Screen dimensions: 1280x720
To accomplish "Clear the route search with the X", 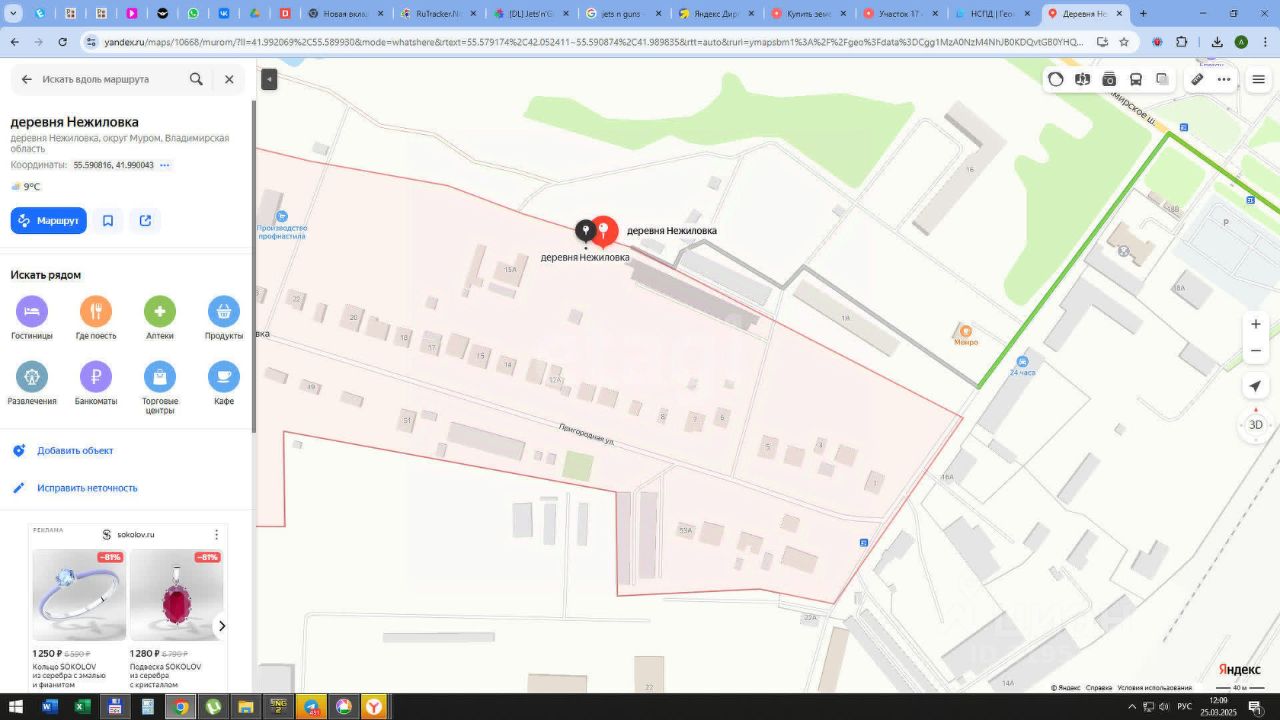I will [229, 79].
